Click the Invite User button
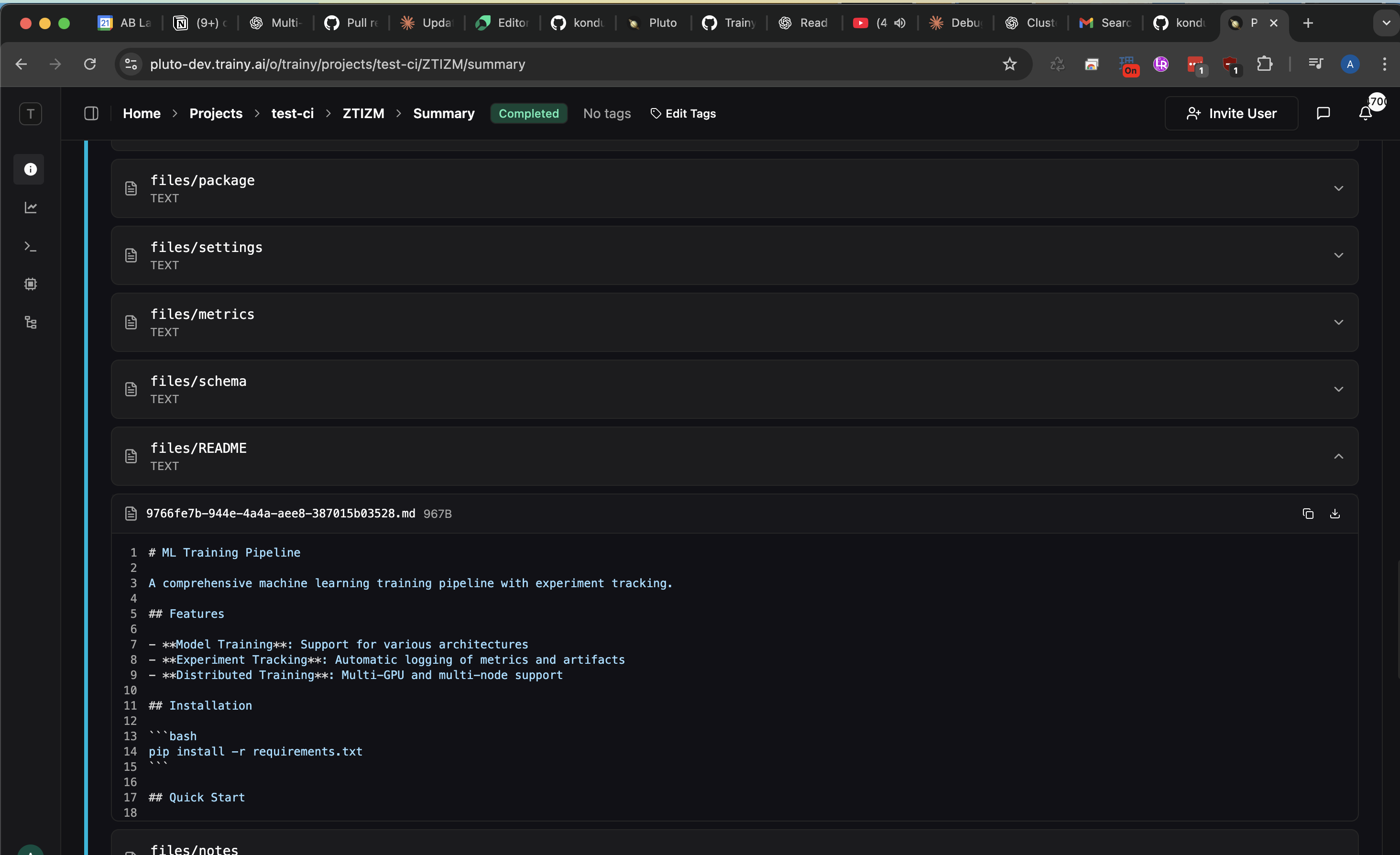 1231,113
